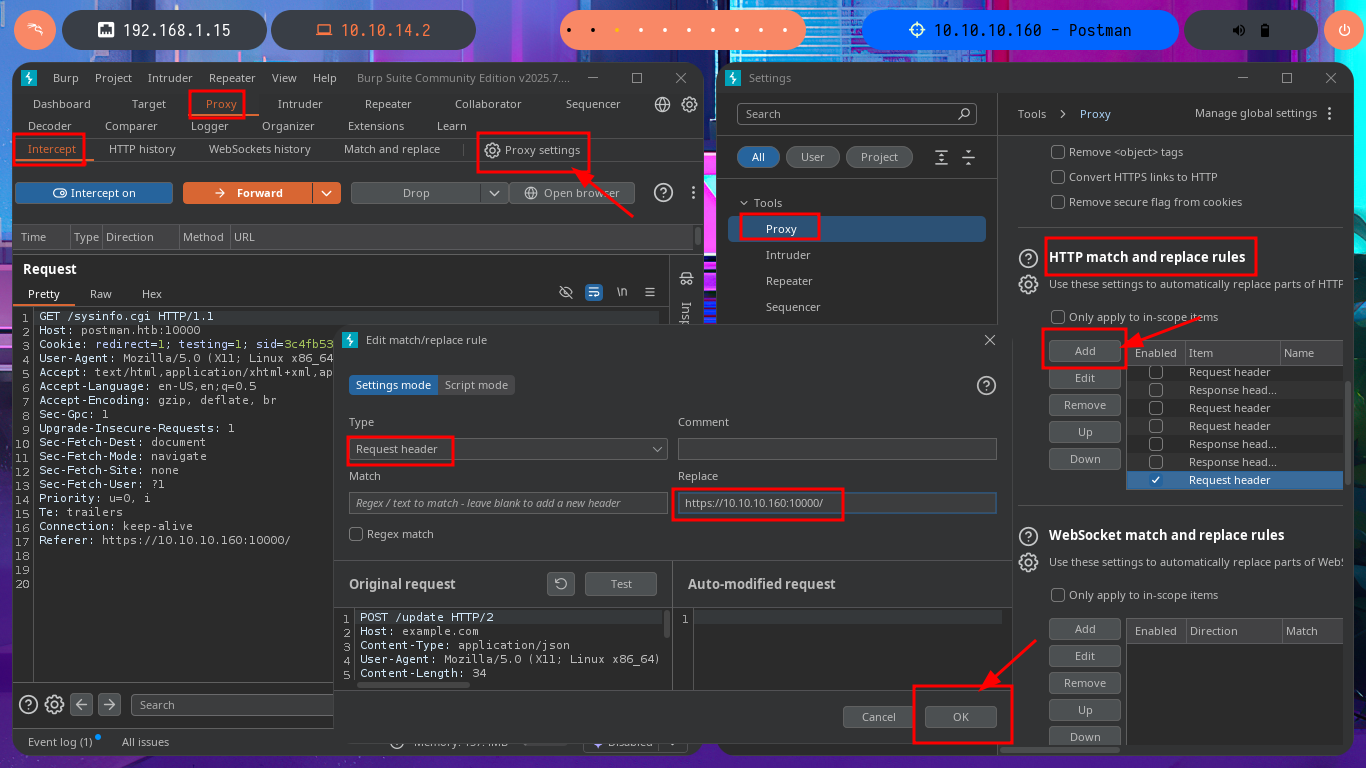Image resolution: width=1366 pixels, height=768 pixels.
Task: Click the expand all sections icon in Settings
Action: 941,157
